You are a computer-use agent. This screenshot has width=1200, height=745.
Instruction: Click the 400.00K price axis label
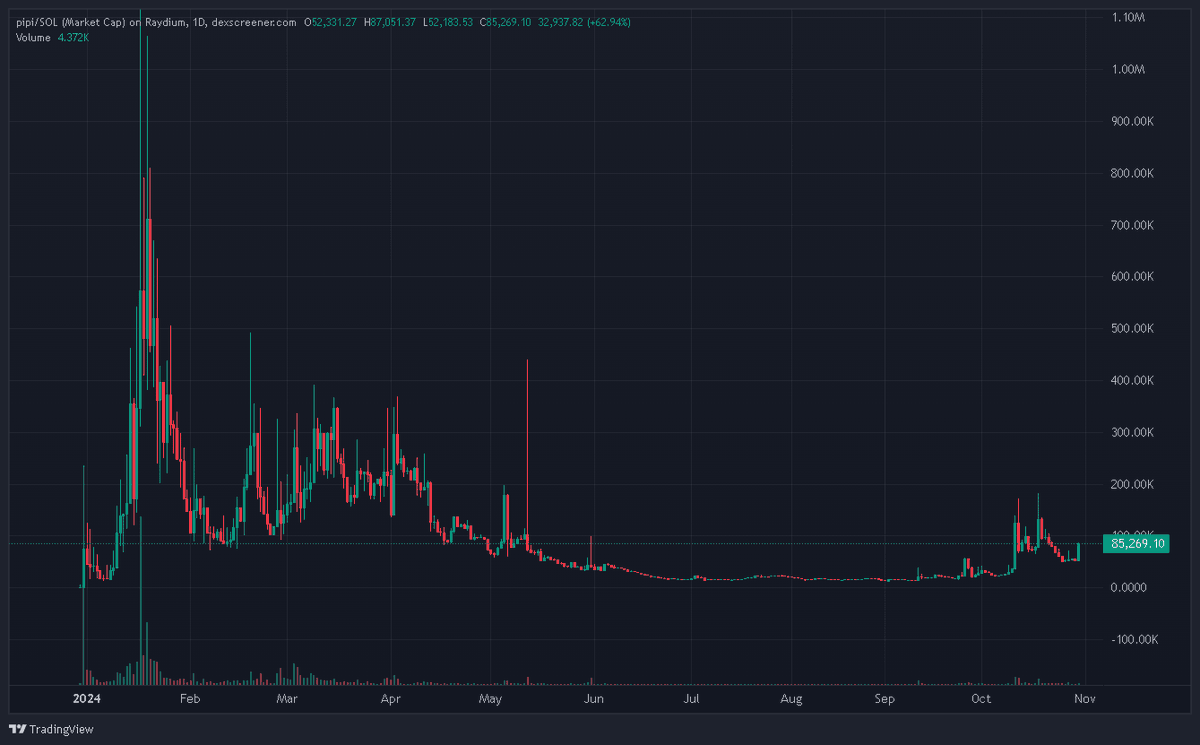[x=1131, y=381]
